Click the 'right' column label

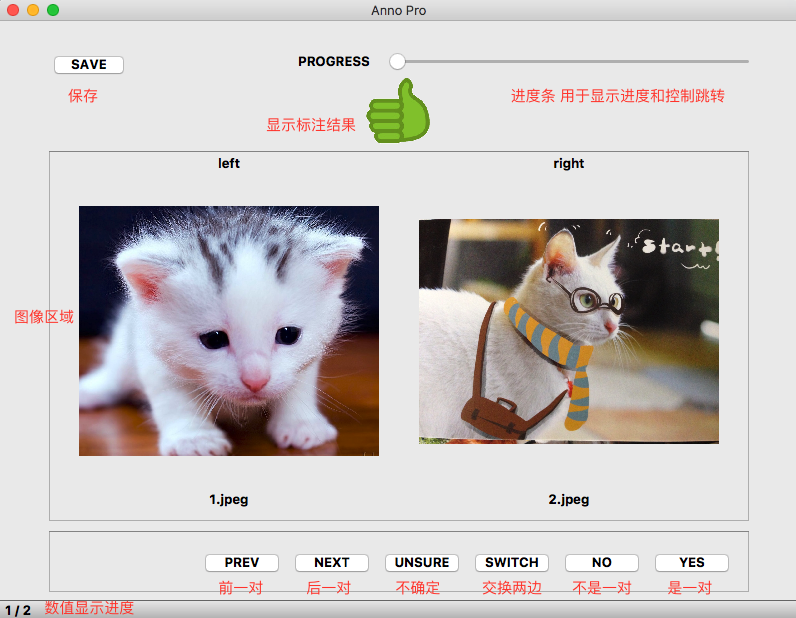(569, 164)
